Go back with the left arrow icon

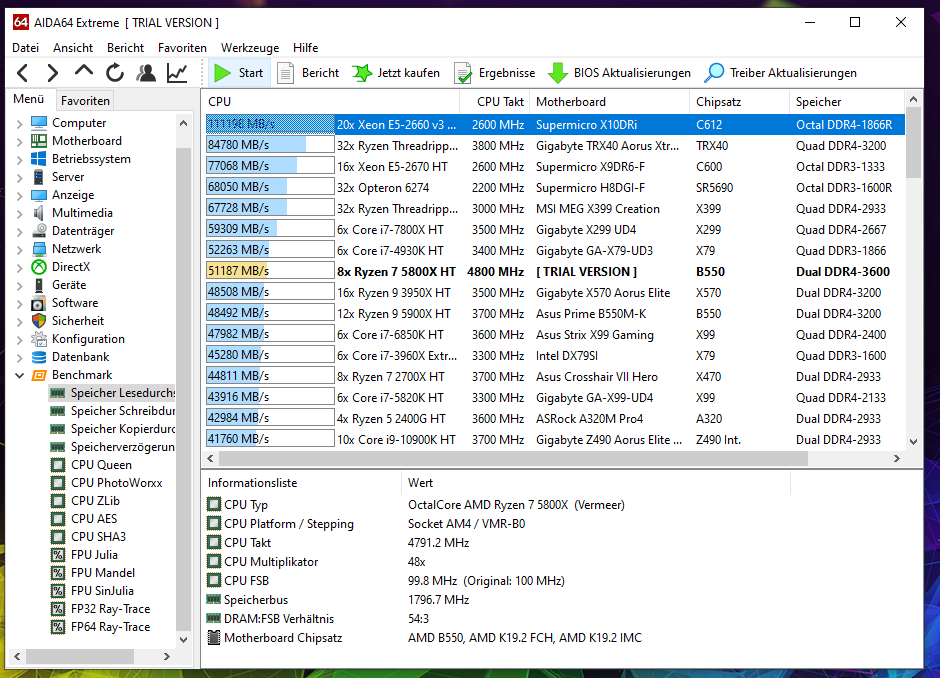[23, 73]
